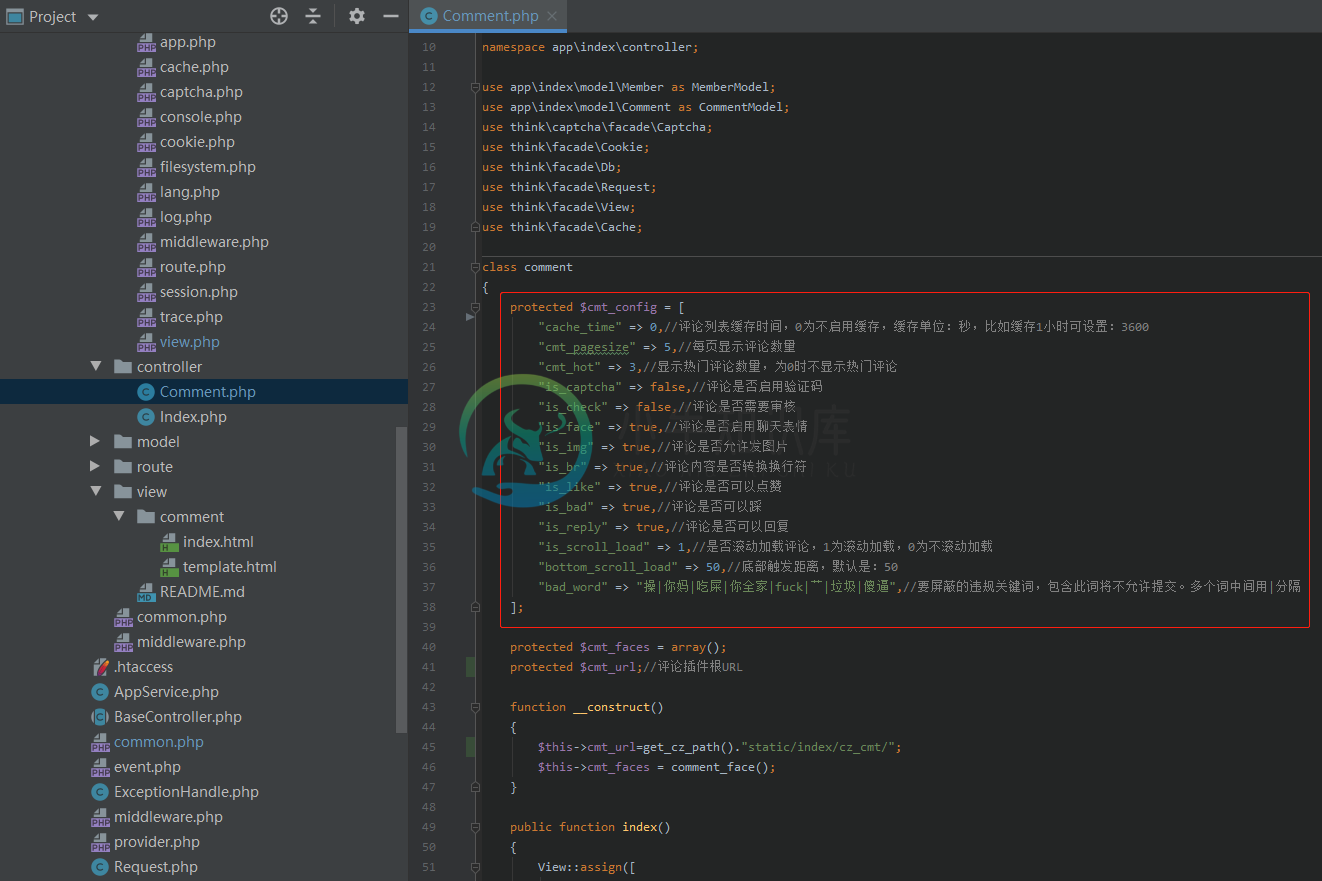Expand the model folder

[x=95, y=442]
